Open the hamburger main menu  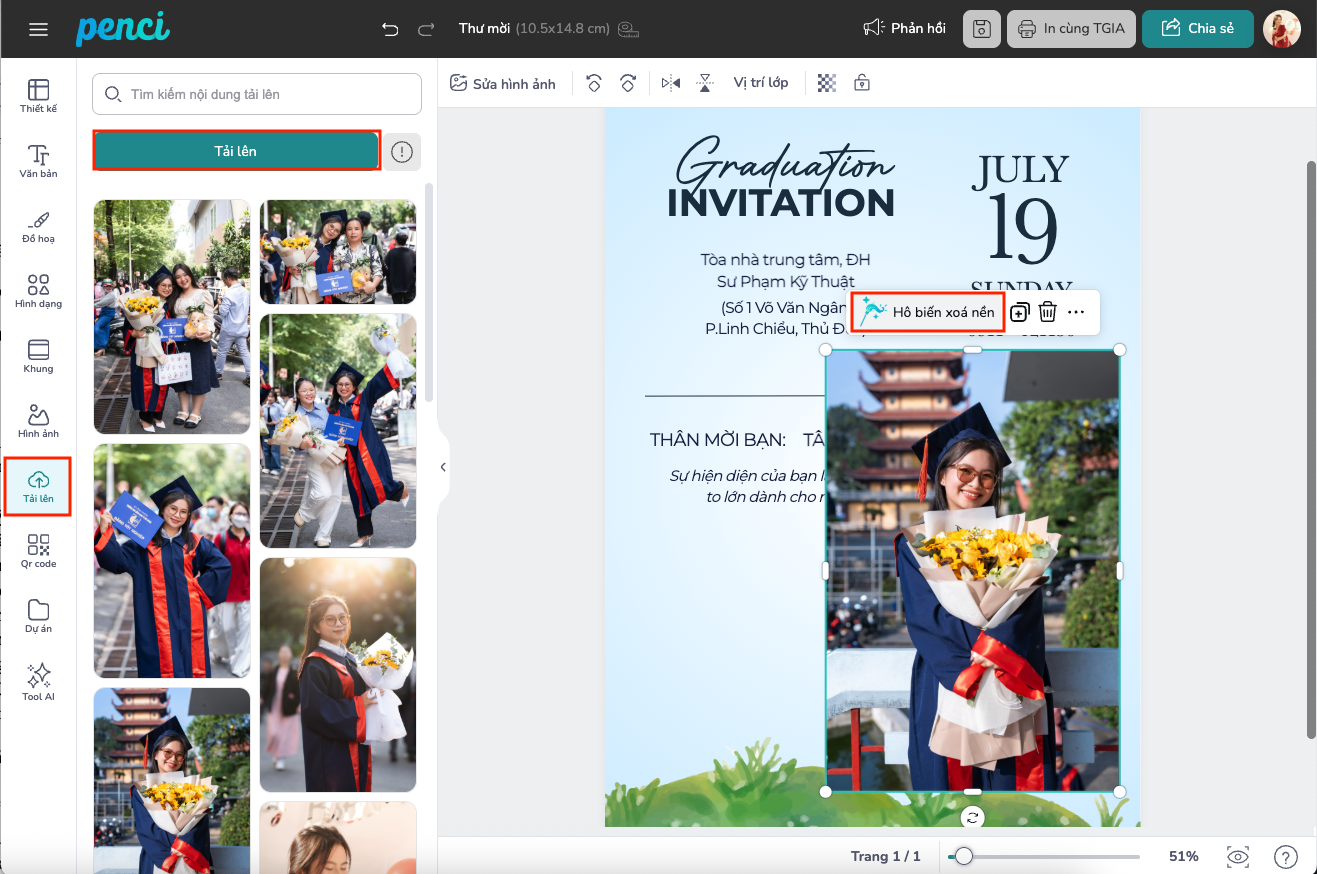click(38, 29)
